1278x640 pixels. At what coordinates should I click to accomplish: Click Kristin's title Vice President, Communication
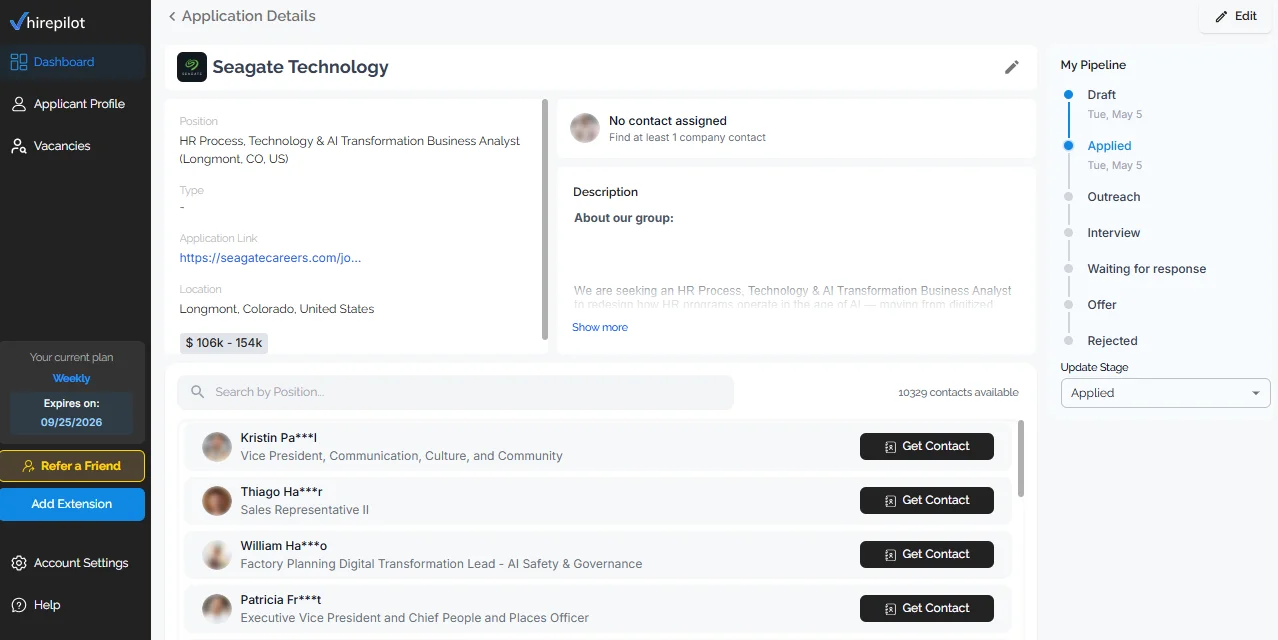[402, 456]
